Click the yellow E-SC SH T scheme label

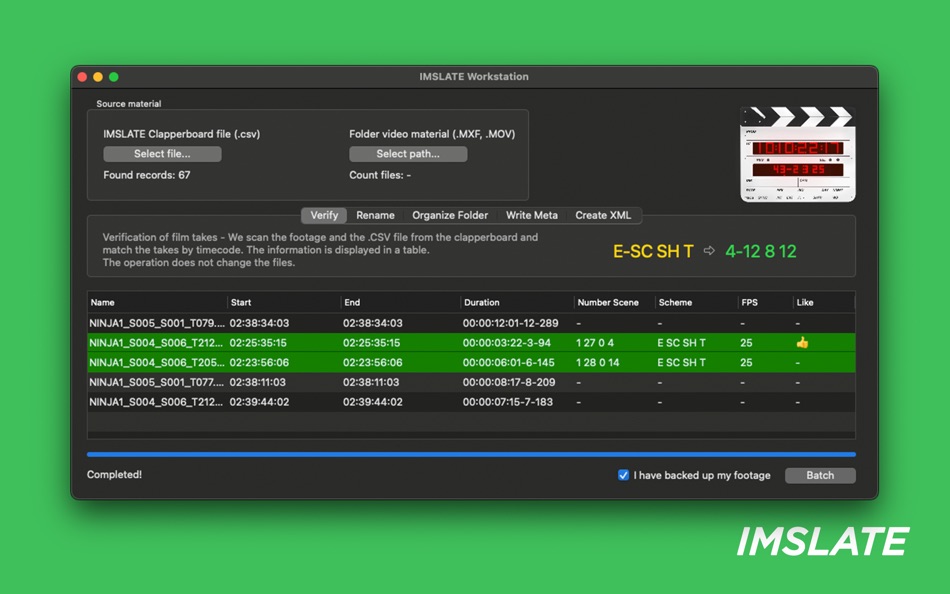click(652, 253)
